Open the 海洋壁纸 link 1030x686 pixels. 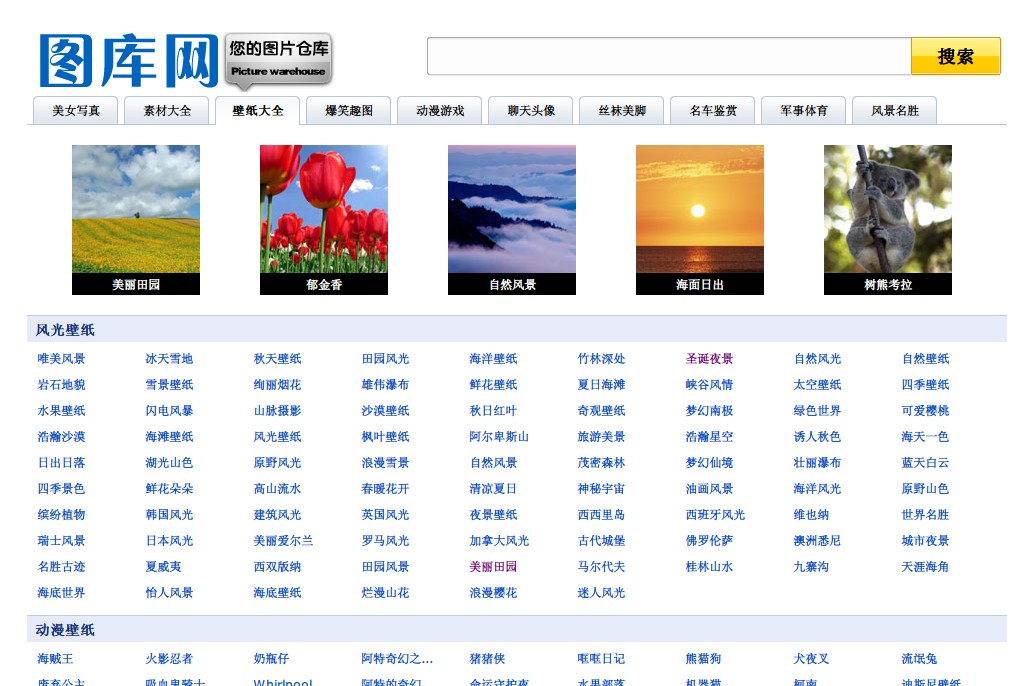[493, 359]
